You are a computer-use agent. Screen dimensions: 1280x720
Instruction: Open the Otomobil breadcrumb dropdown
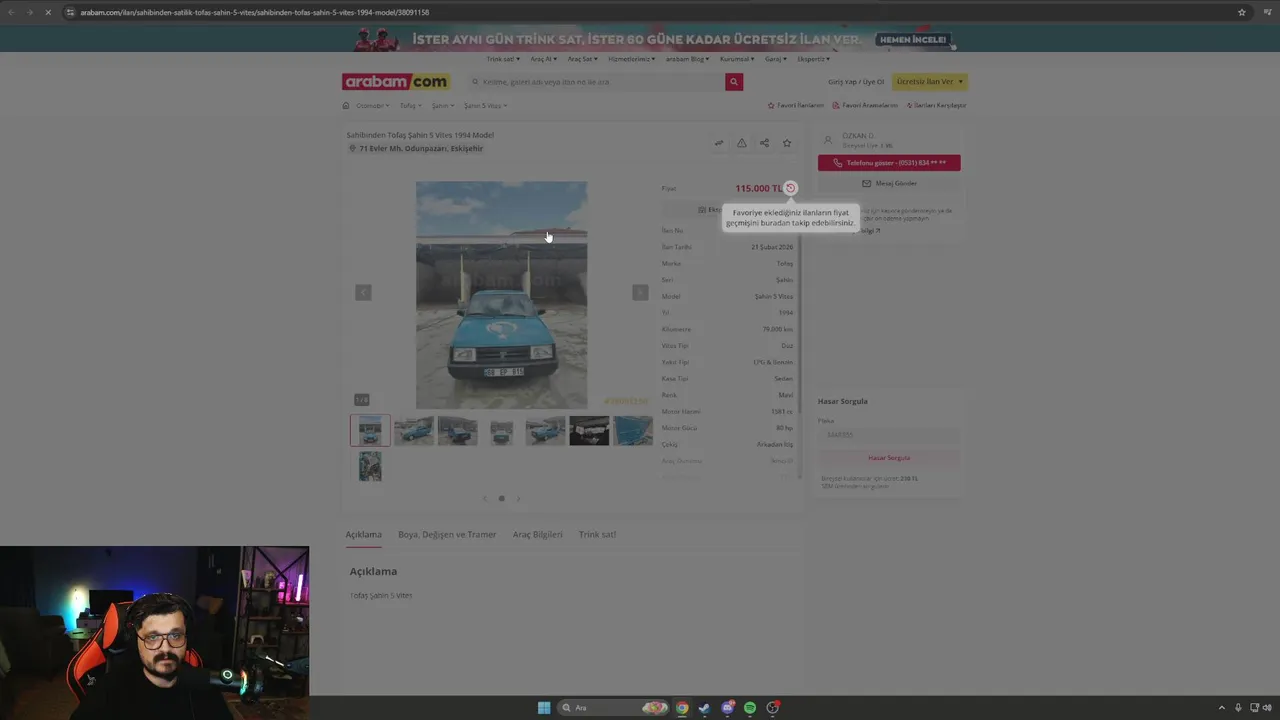pyautogui.click(x=373, y=105)
